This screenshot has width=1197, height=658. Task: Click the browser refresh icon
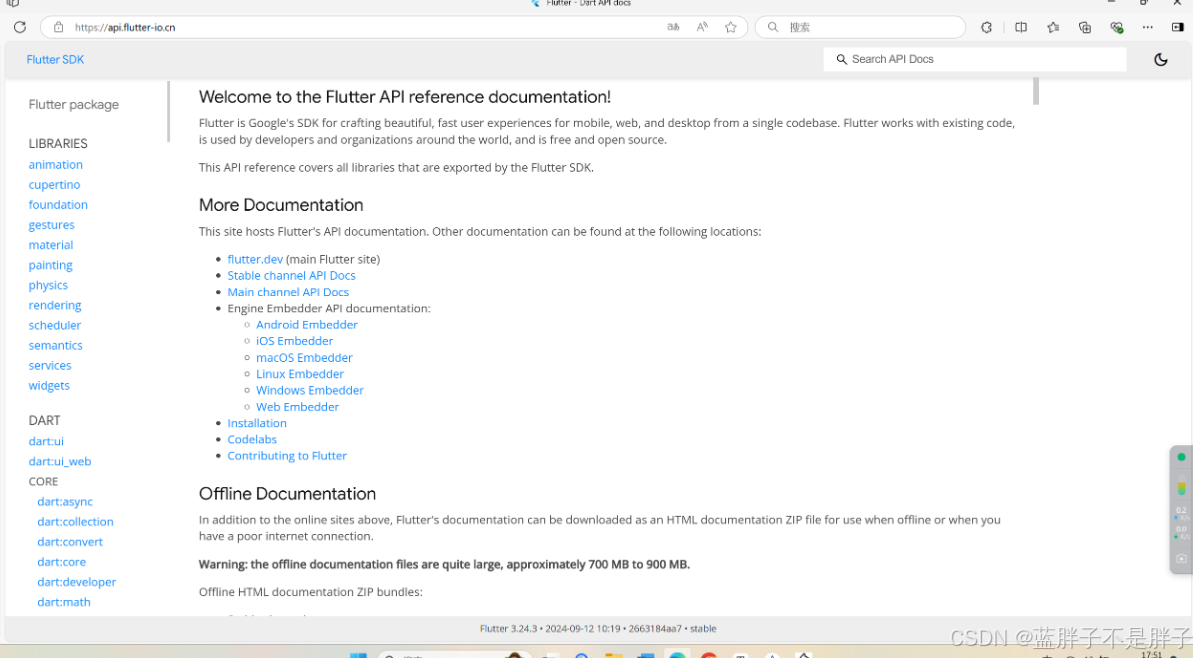click(20, 27)
